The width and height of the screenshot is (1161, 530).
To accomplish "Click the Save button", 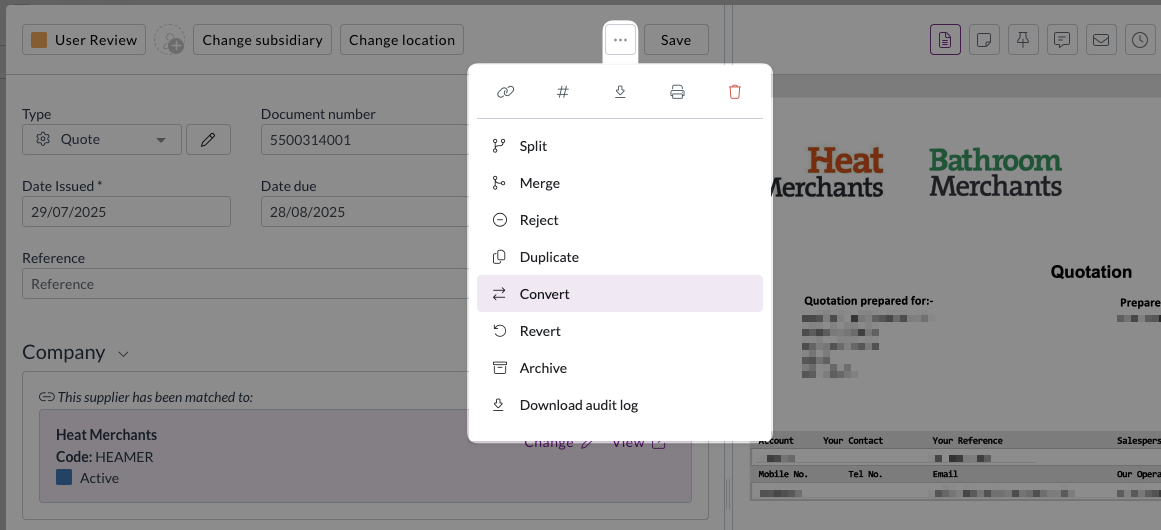I will point(676,40).
